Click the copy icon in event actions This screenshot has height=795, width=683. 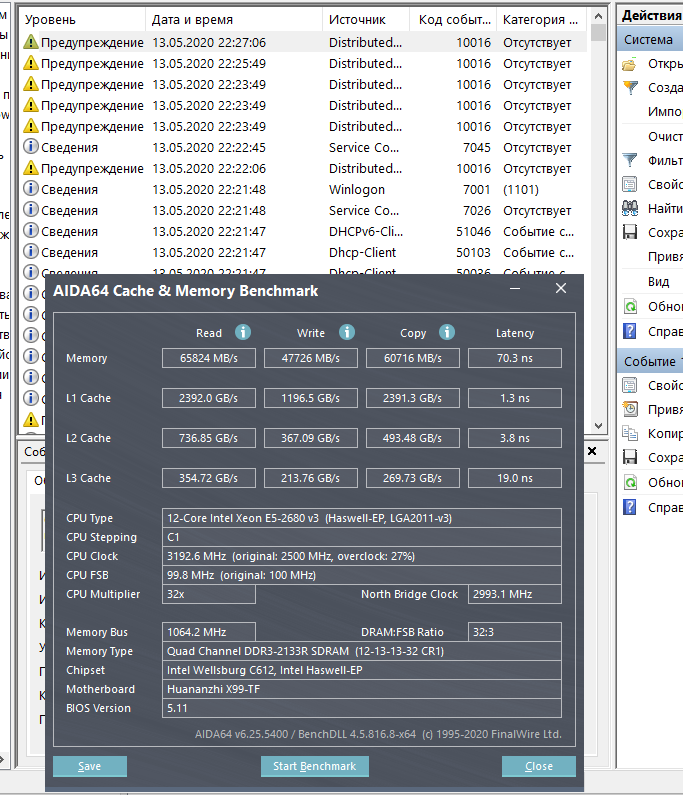click(x=630, y=433)
